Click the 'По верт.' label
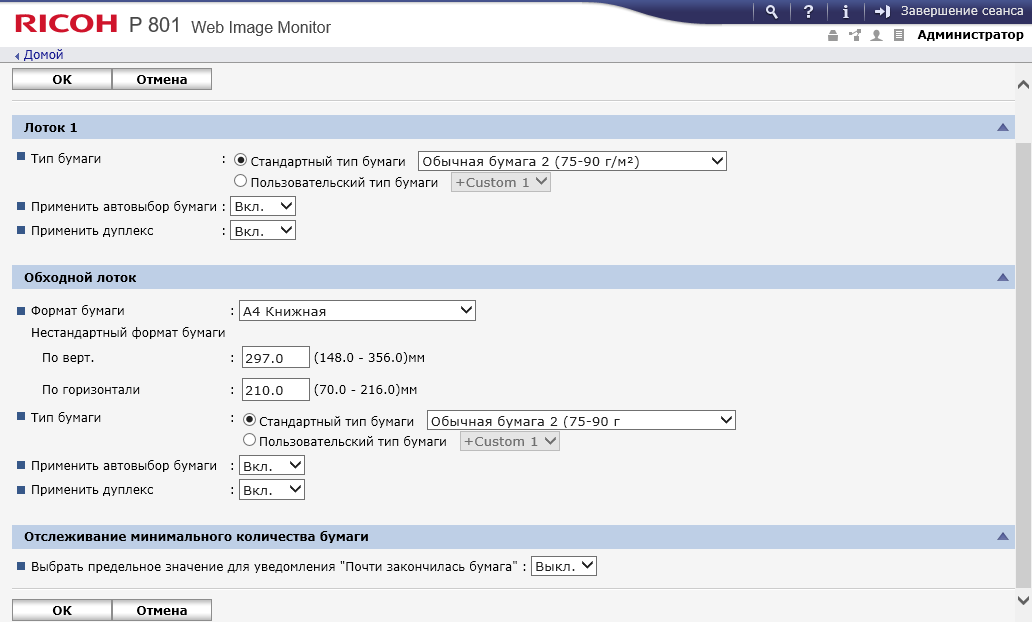Viewport: 1032px width, 622px height. [68, 358]
